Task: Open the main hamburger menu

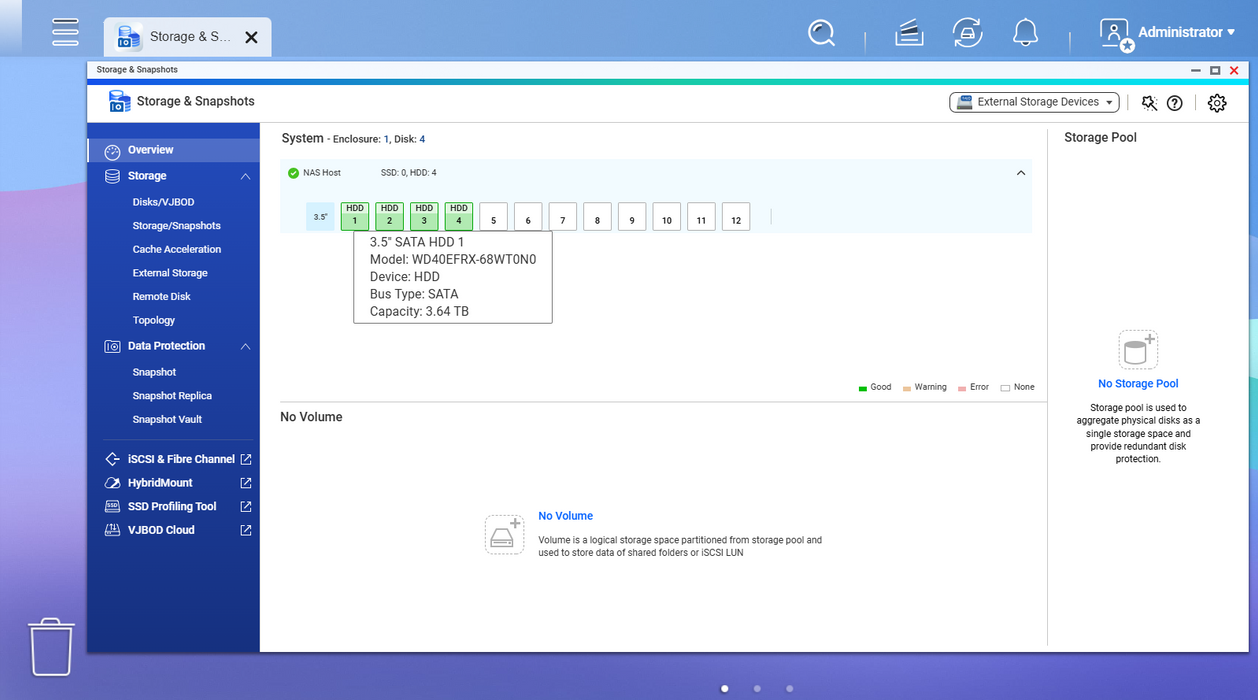Action: (x=65, y=32)
